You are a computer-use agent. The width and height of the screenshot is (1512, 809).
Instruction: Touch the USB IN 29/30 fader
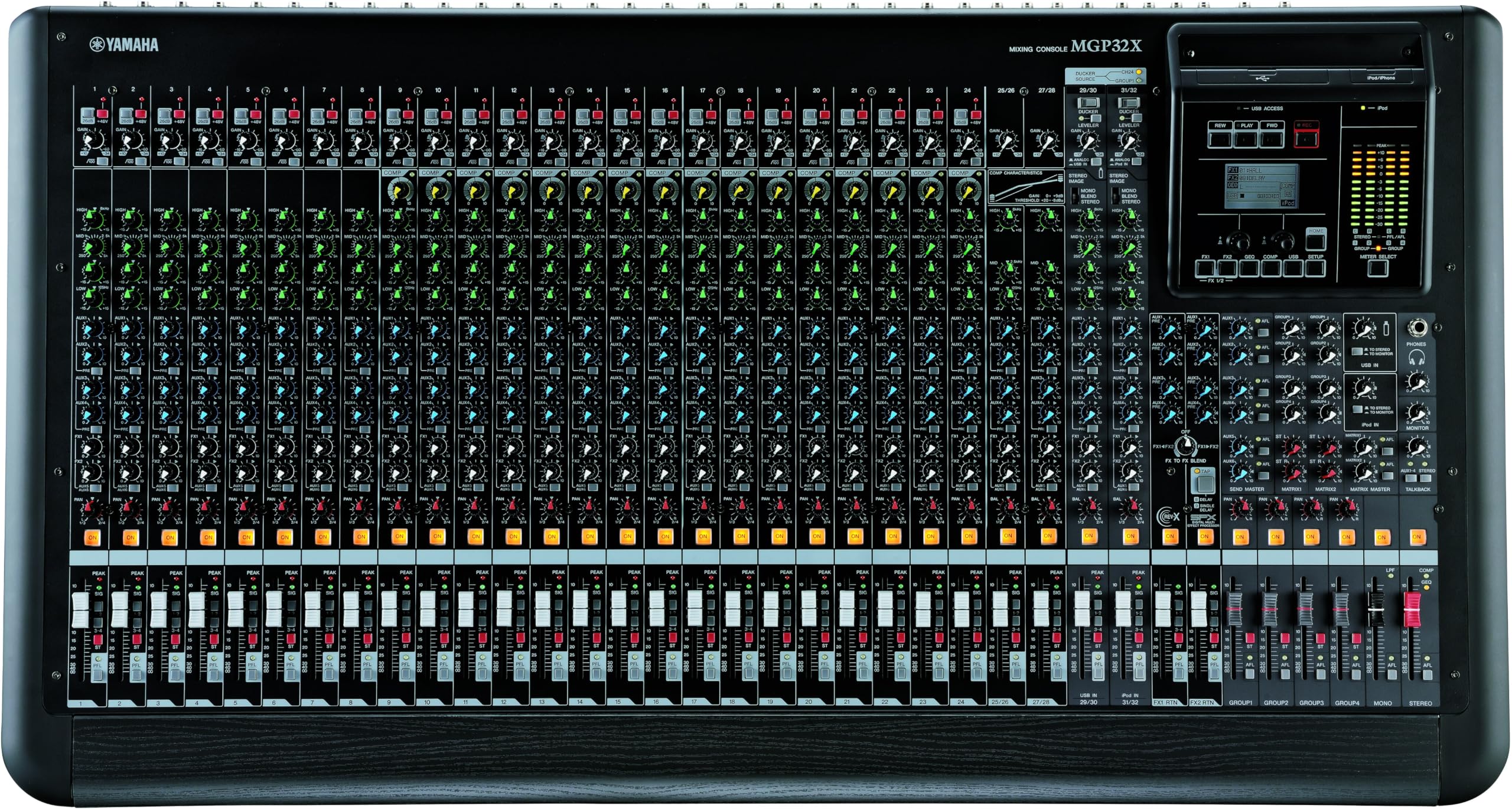[1082, 609]
